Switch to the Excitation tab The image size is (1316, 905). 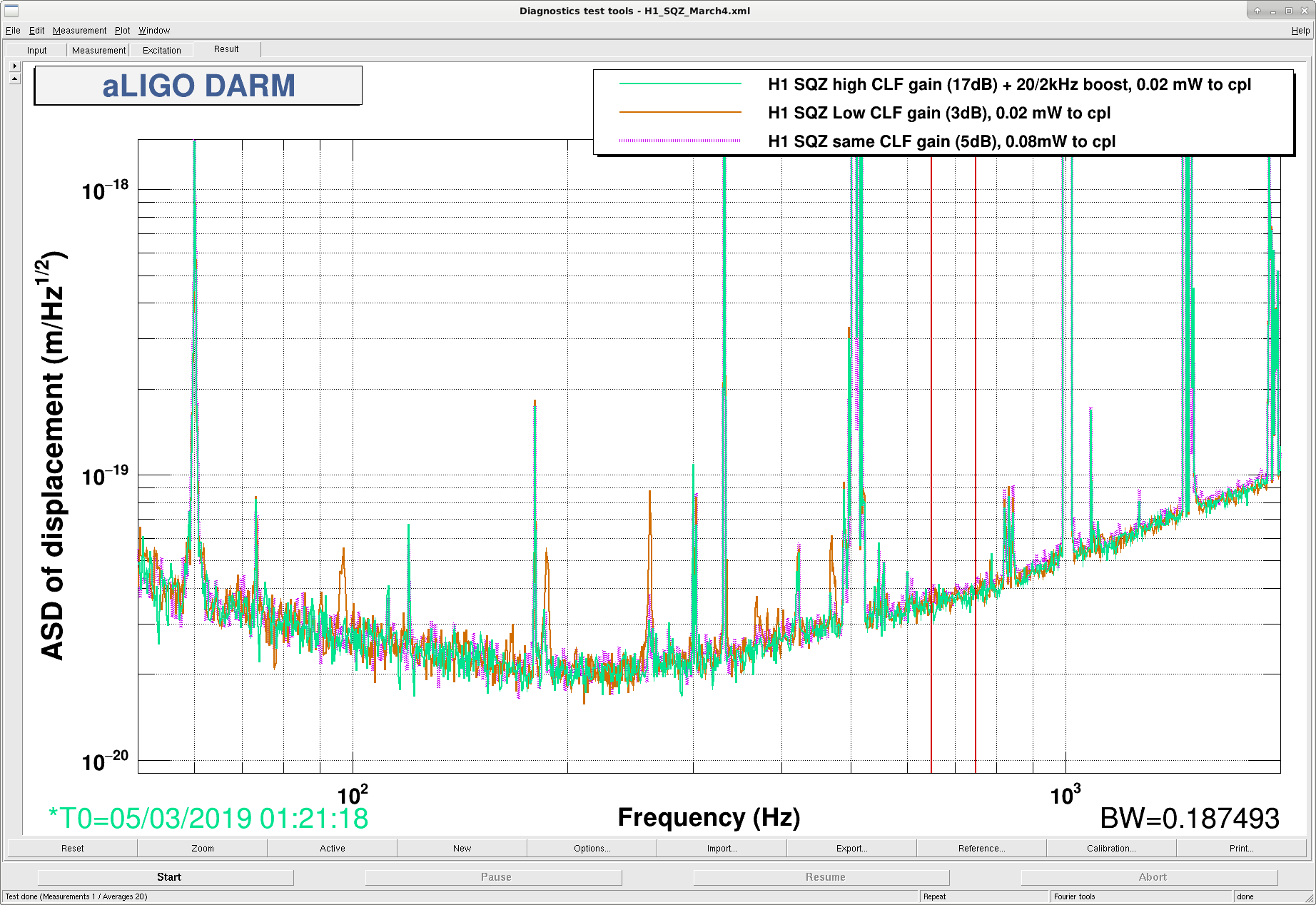click(162, 51)
